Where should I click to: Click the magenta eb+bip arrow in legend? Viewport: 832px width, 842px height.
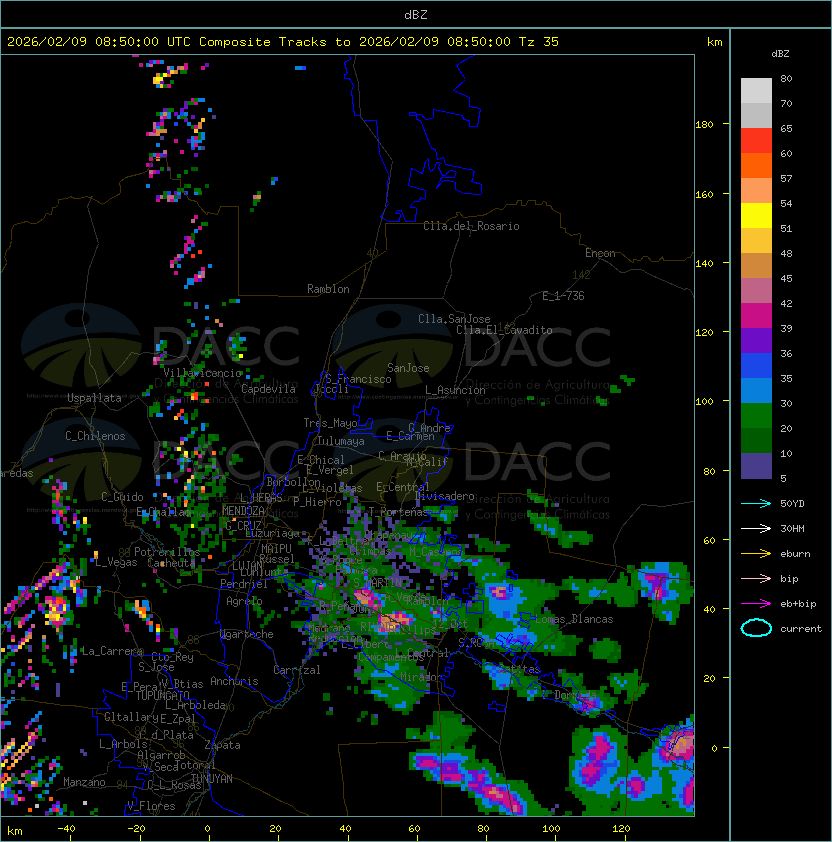pos(756,604)
